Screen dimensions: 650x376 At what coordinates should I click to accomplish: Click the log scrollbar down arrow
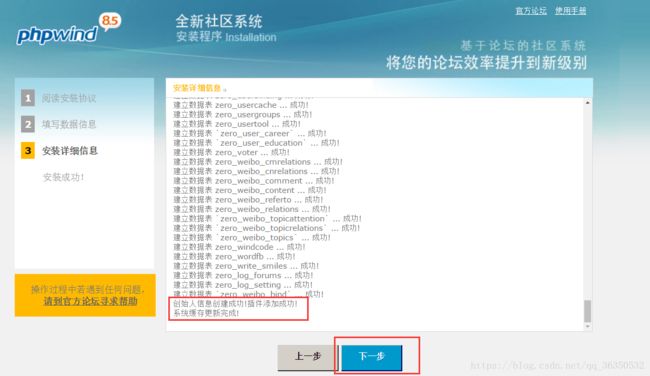[x=587, y=326]
